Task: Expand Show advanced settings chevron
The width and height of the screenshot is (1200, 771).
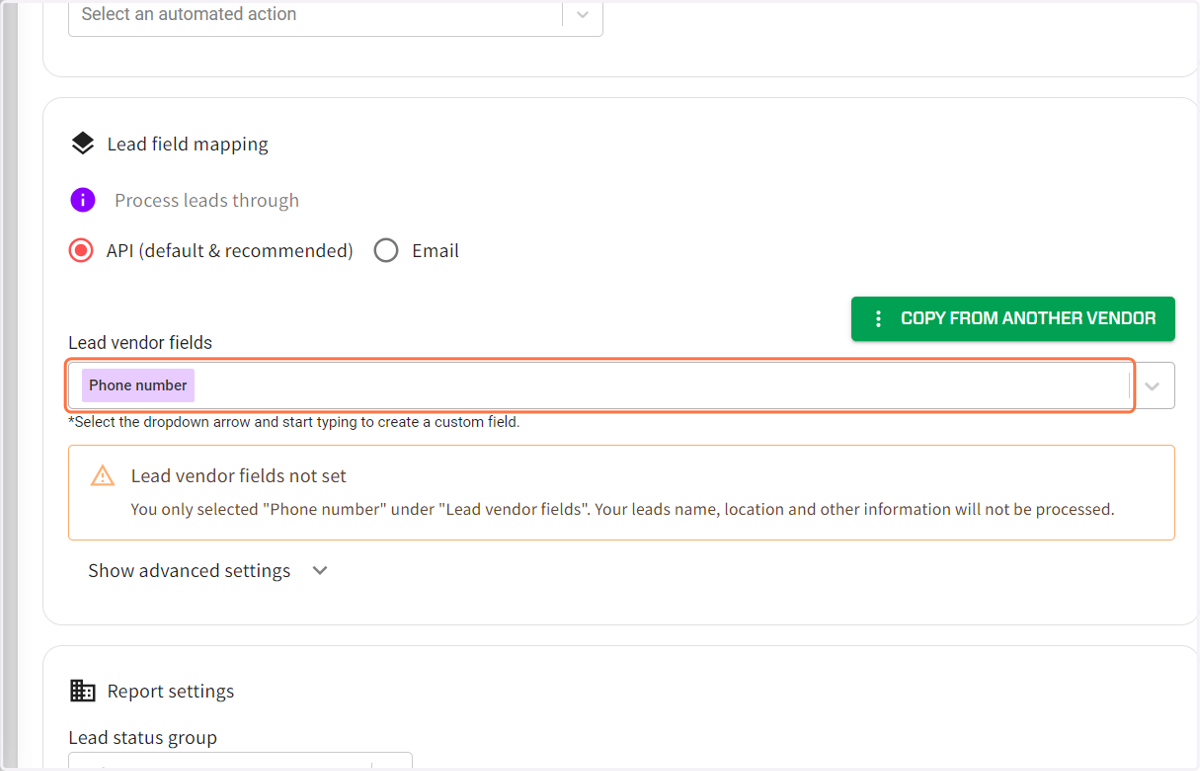Action: [x=320, y=571]
